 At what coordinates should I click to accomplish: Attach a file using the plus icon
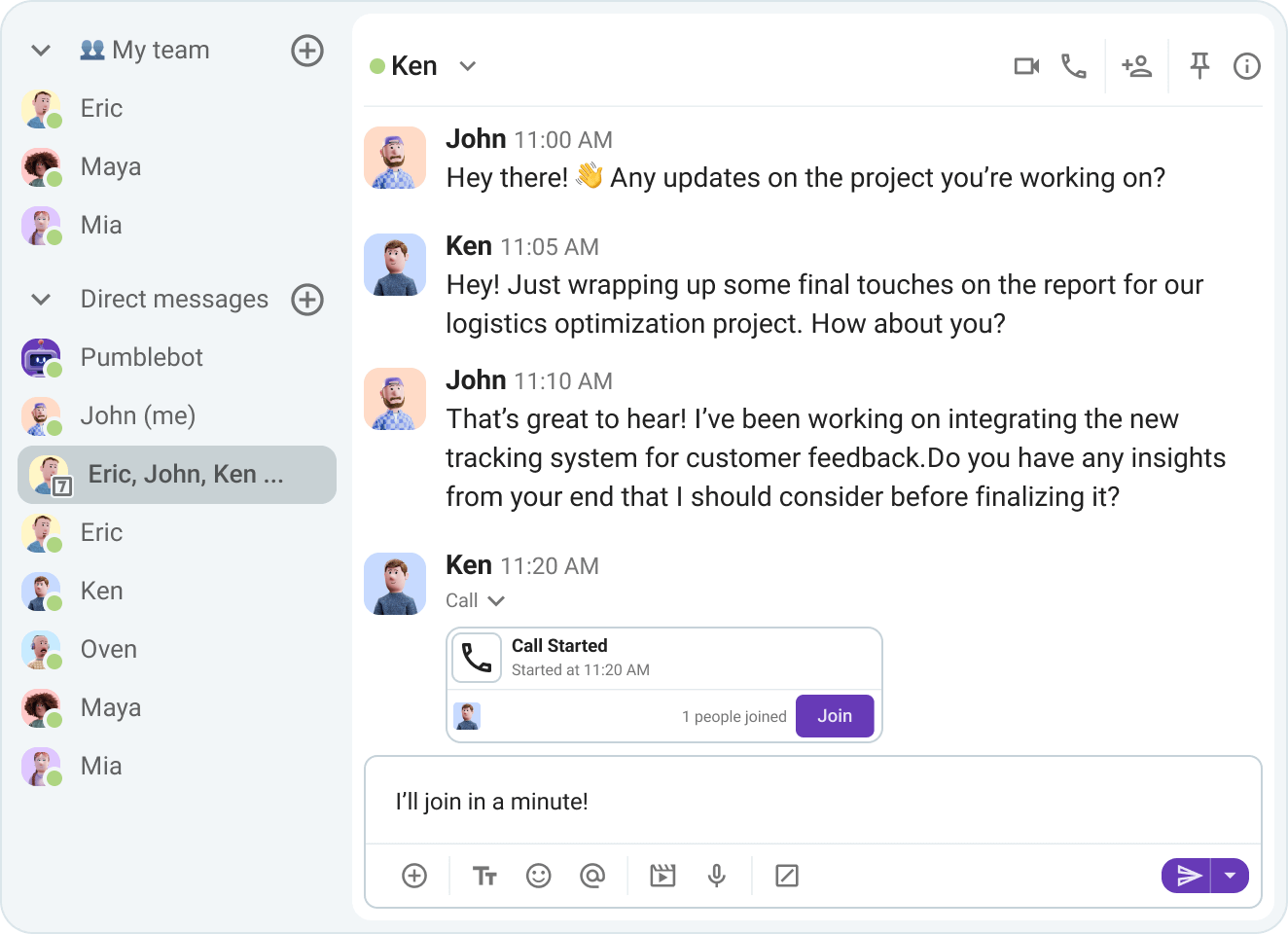tap(414, 876)
